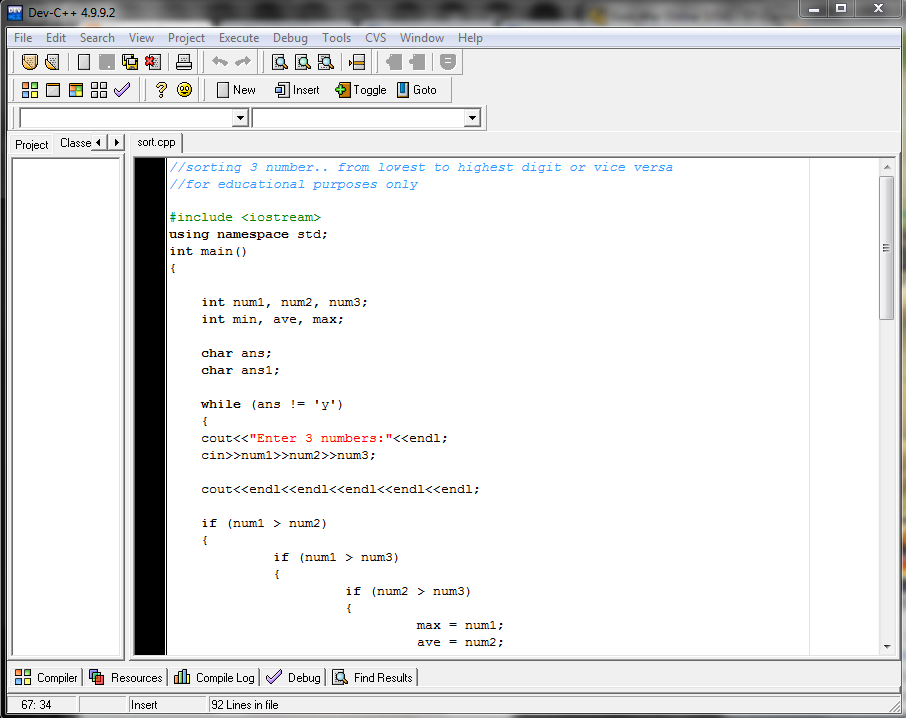Open the Tools menu
This screenshot has height=718, width=906.
(x=336, y=38)
